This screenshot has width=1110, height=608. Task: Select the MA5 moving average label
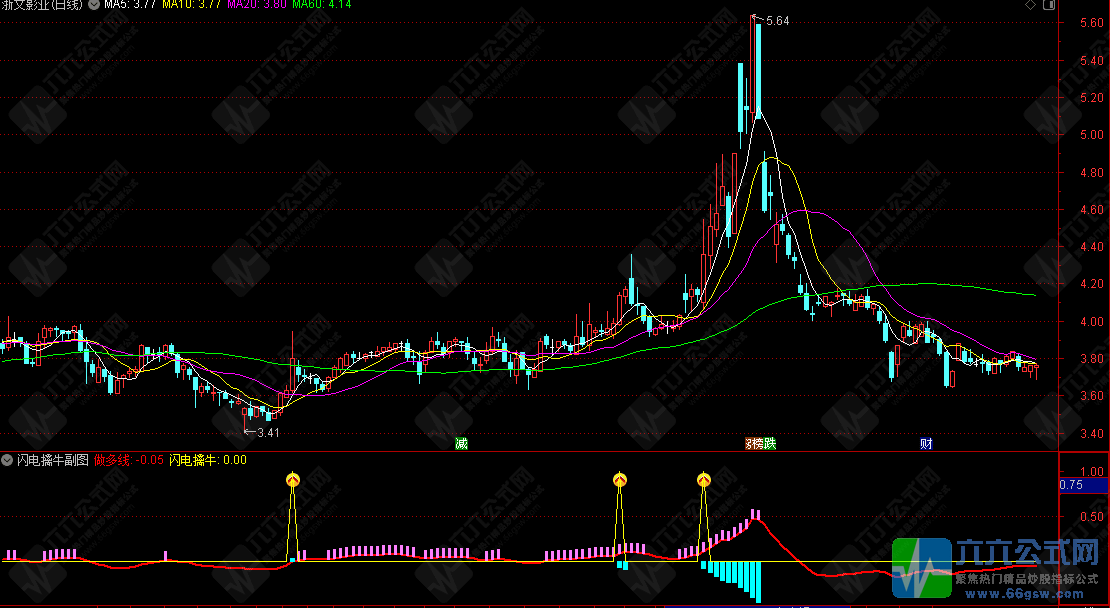(x=130, y=5)
